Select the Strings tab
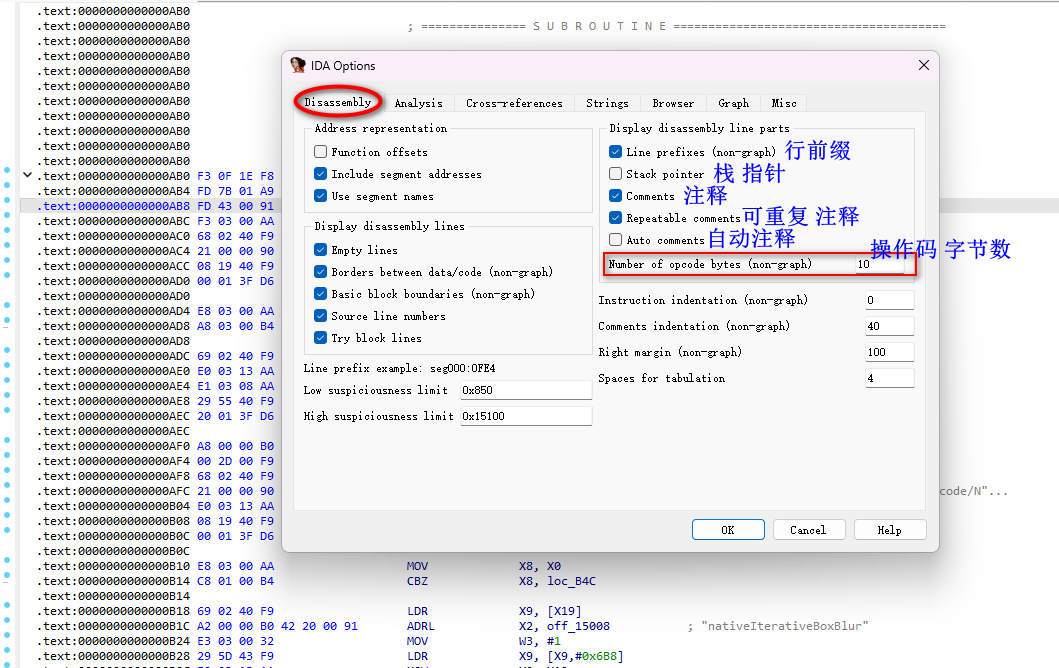This screenshot has height=668, width=1059. coord(607,103)
